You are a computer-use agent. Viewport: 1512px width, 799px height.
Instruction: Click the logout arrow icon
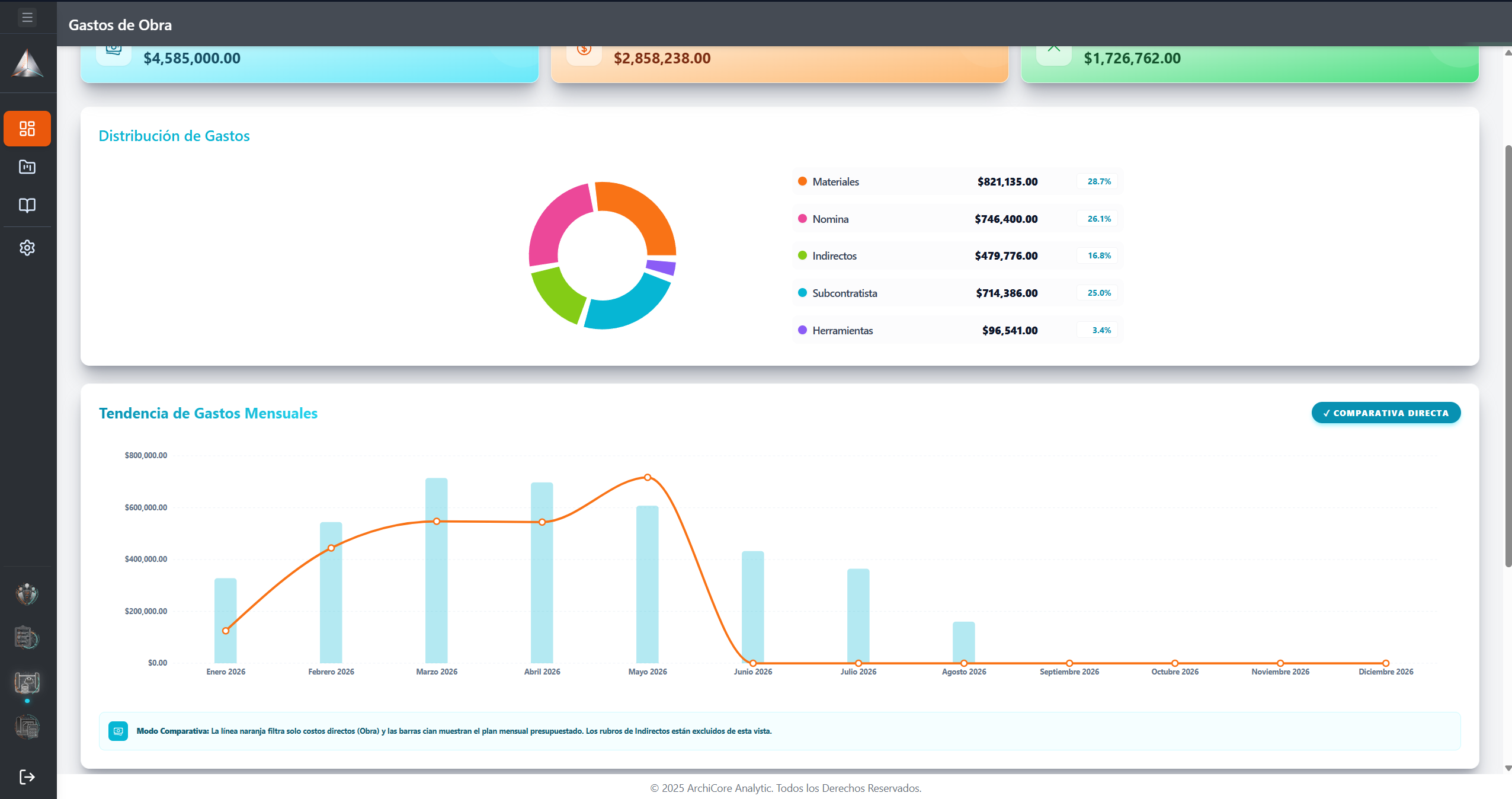(27, 777)
